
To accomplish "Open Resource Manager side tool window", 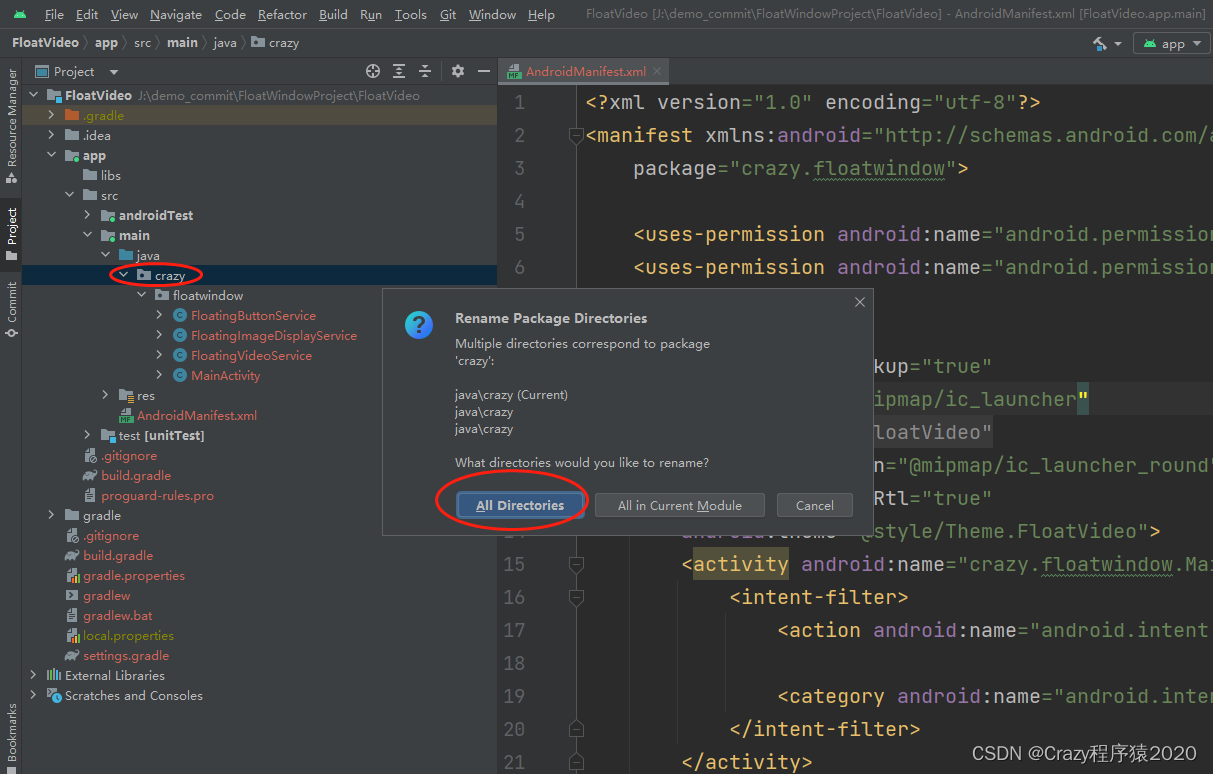I will pos(11,126).
